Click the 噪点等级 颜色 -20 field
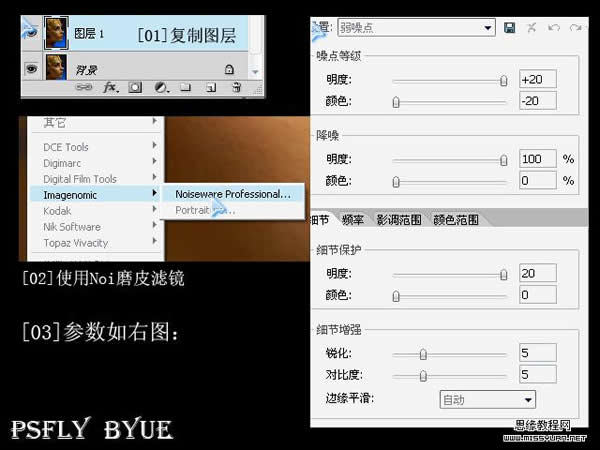The height and width of the screenshot is (450, 600). [x=538, y=101]
